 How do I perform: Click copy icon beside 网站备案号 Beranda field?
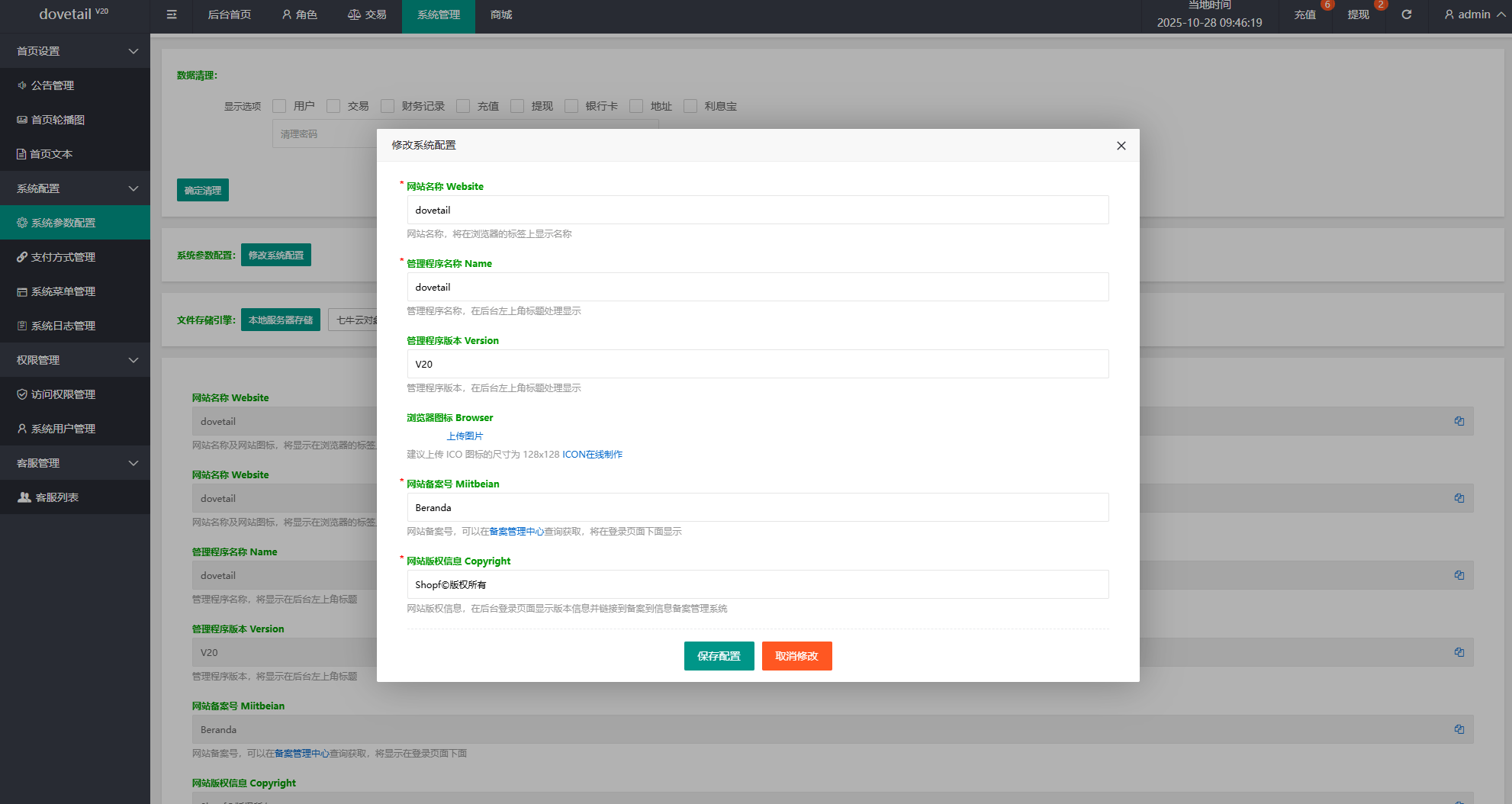(x=1459, y=729)
